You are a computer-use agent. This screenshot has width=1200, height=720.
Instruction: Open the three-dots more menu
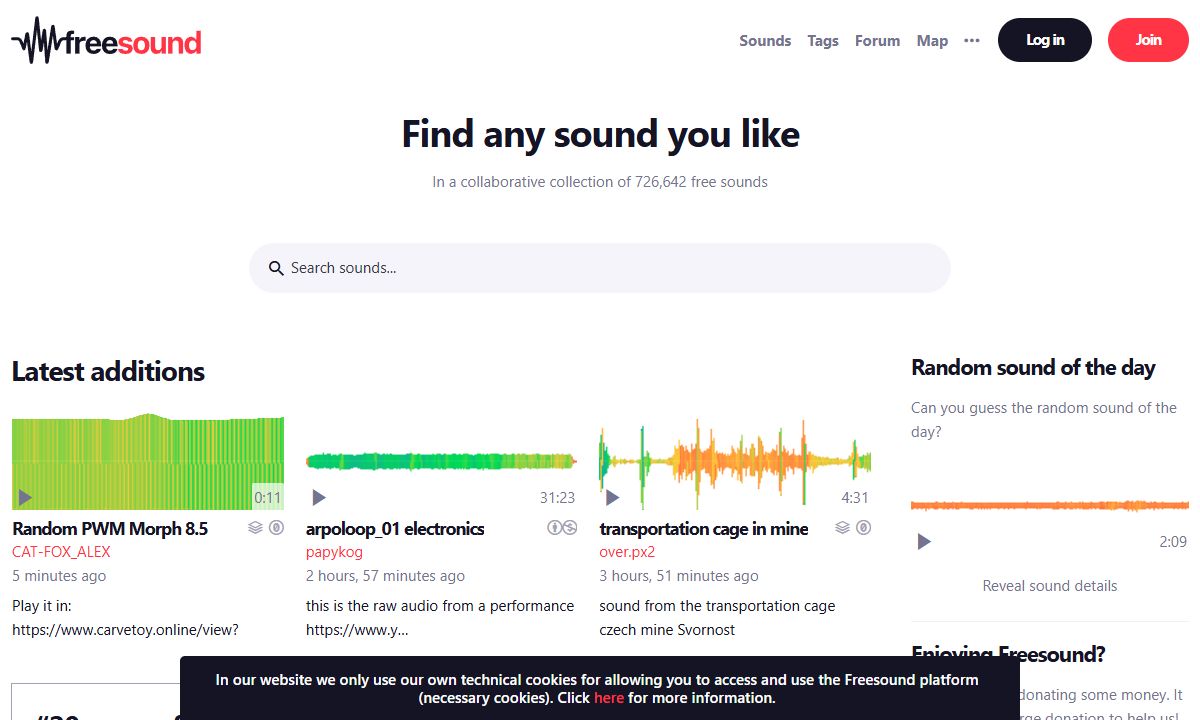(972, 41)
